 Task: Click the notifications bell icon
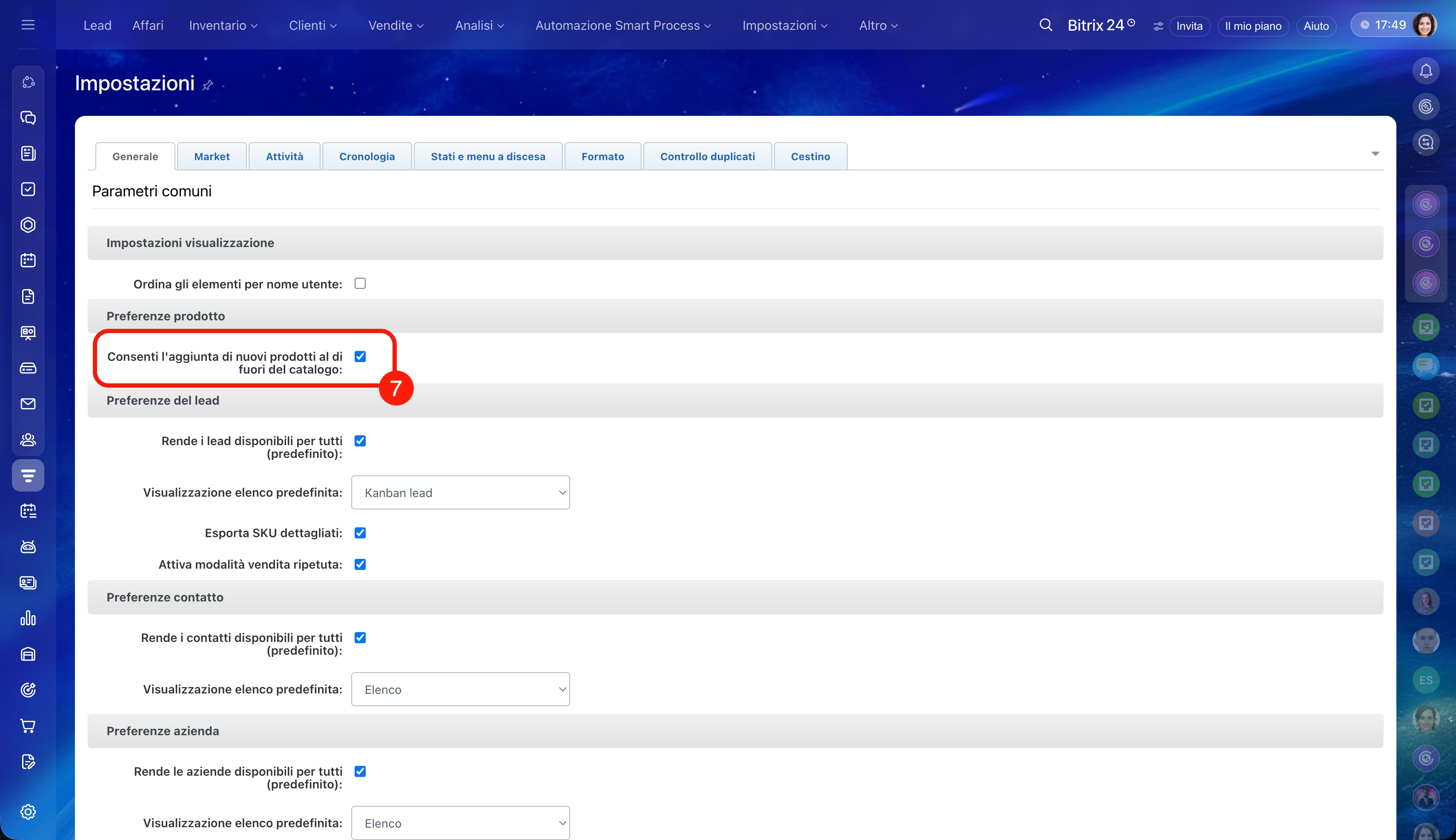[1425, 71]
